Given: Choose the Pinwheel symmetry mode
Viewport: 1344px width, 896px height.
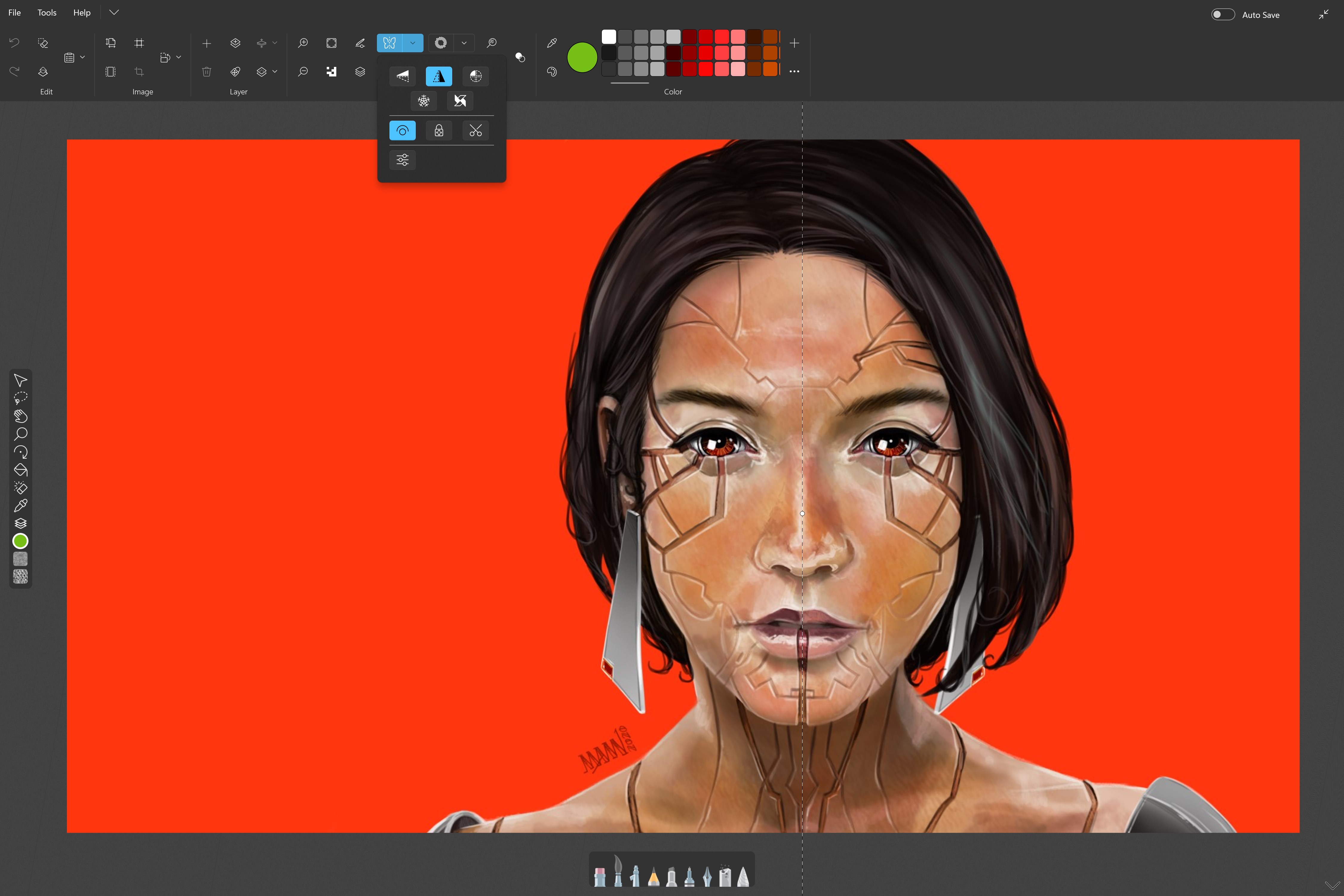Looking at the screenshot, I should 460,101.
